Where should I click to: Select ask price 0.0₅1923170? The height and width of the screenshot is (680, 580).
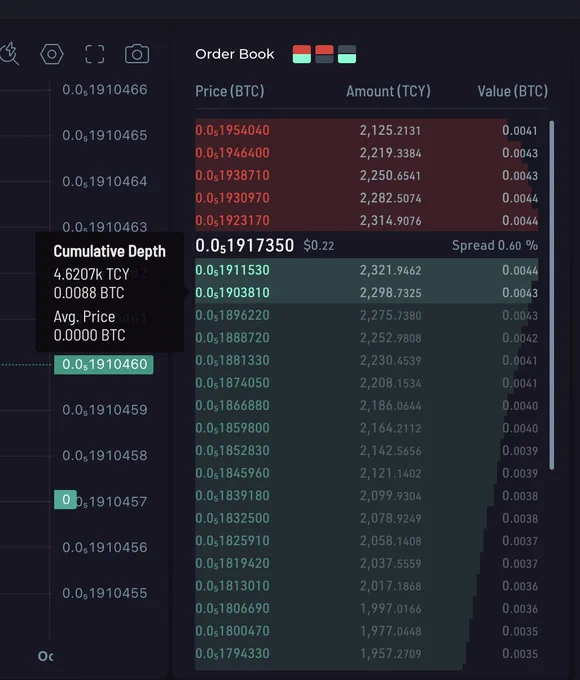233,220
